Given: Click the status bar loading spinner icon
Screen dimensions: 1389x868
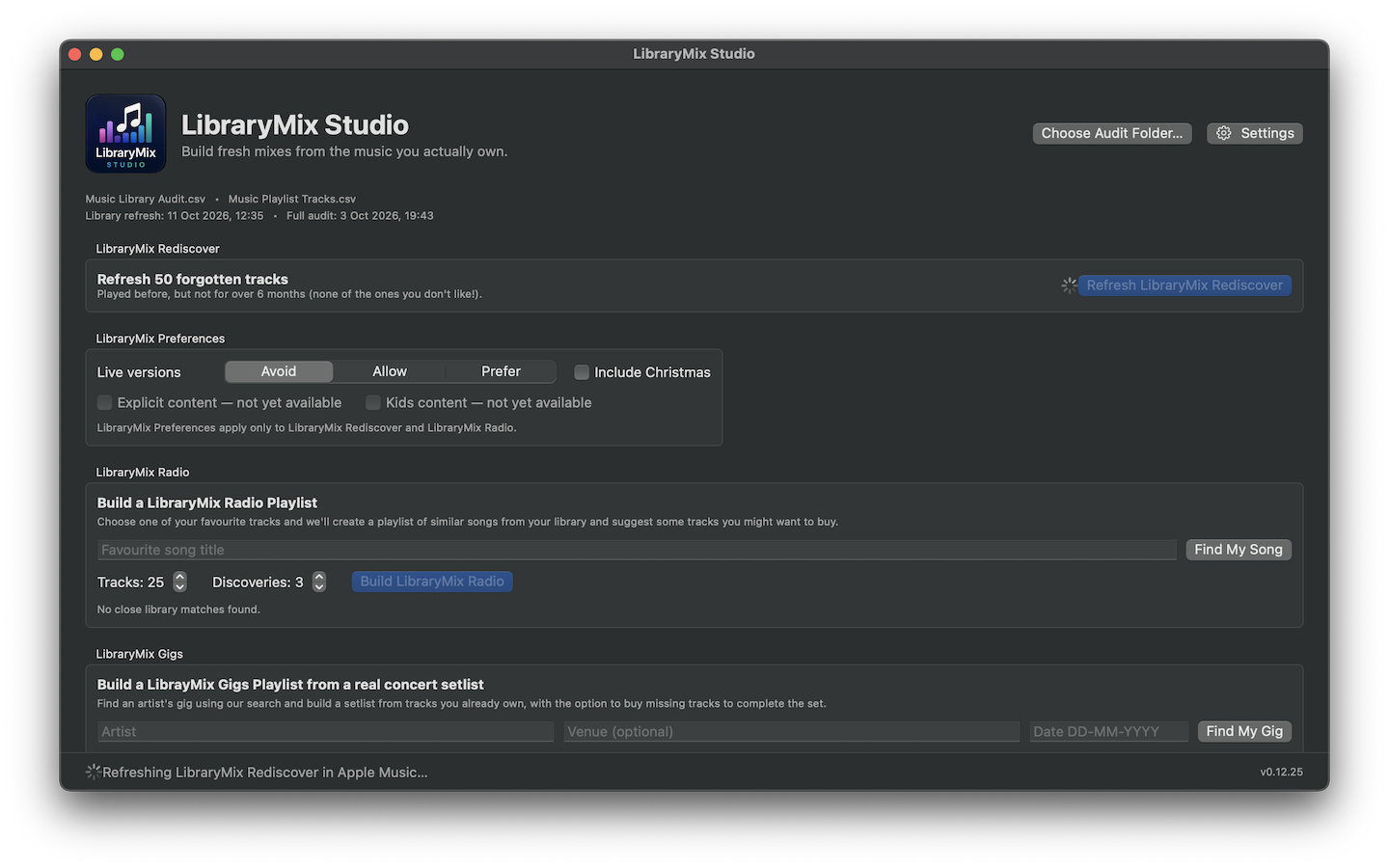Looking at the screenshot, I should (x=93, y=772).
